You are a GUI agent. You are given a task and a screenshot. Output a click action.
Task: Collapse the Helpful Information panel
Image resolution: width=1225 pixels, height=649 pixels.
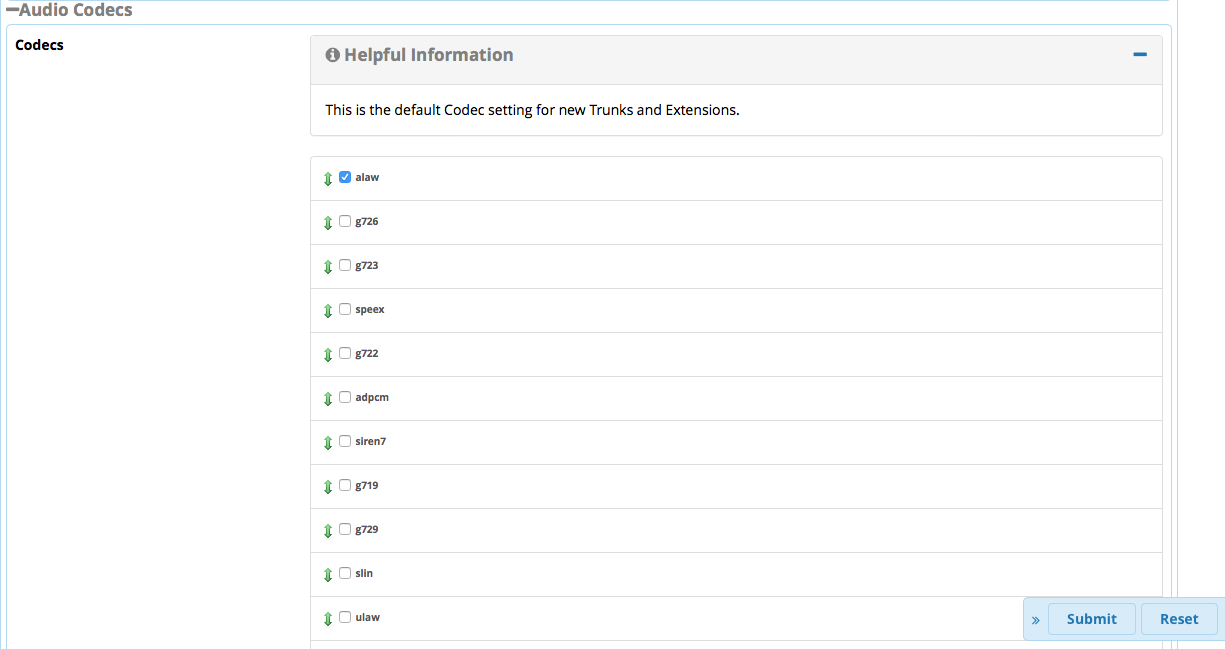(x=1140, y=55)
